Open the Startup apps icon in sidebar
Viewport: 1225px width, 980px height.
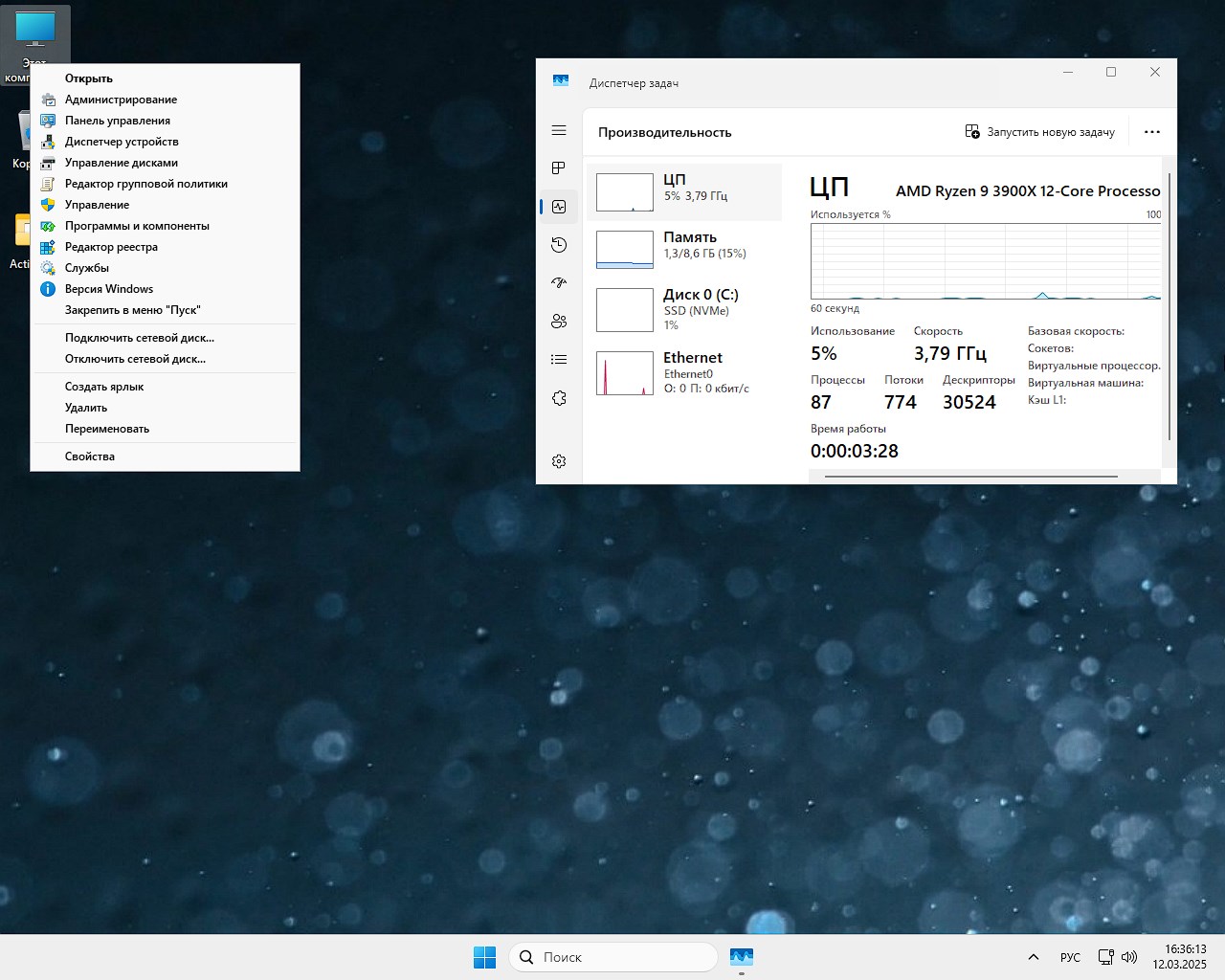tap(559, 283)
